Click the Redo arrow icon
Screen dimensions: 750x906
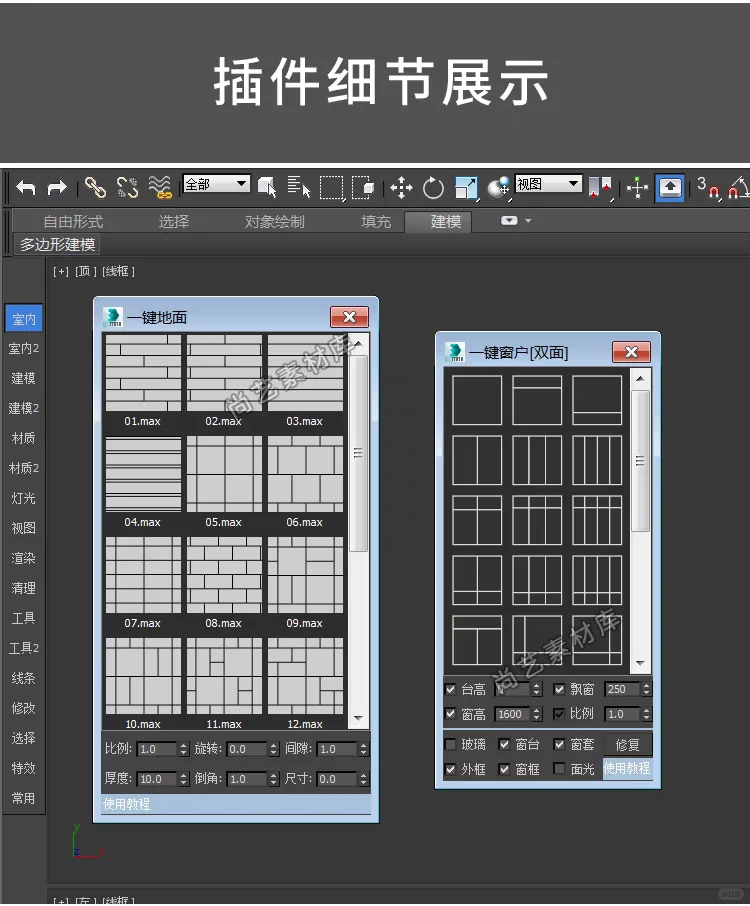coord(57,188)
